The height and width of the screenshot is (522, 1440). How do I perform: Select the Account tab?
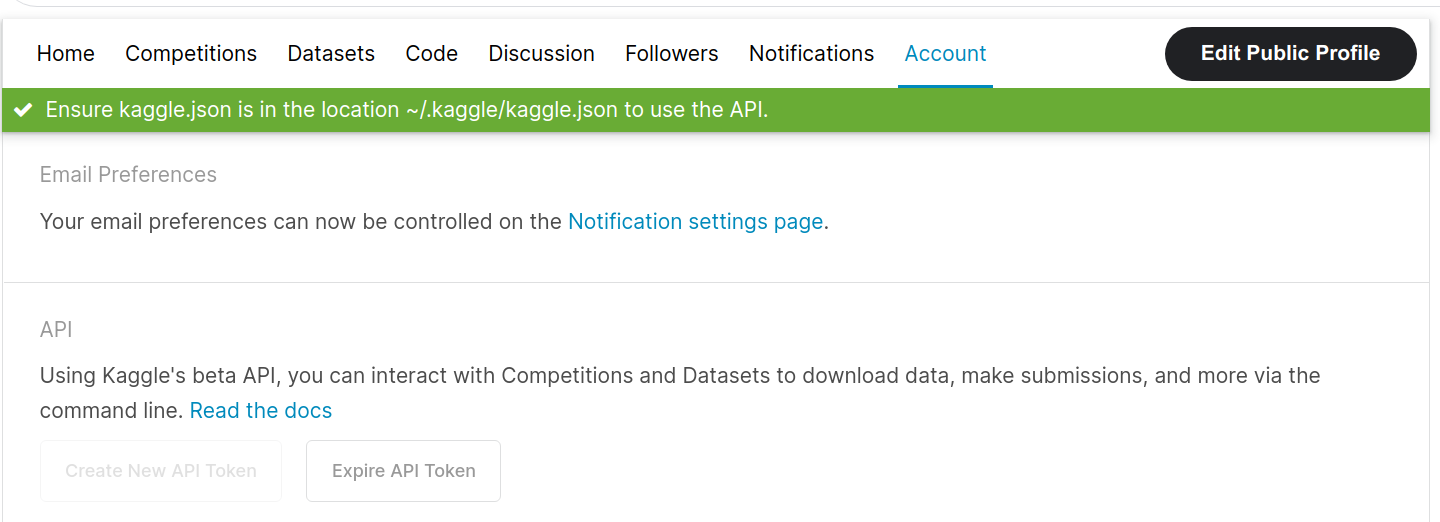(x=945, y=54)
